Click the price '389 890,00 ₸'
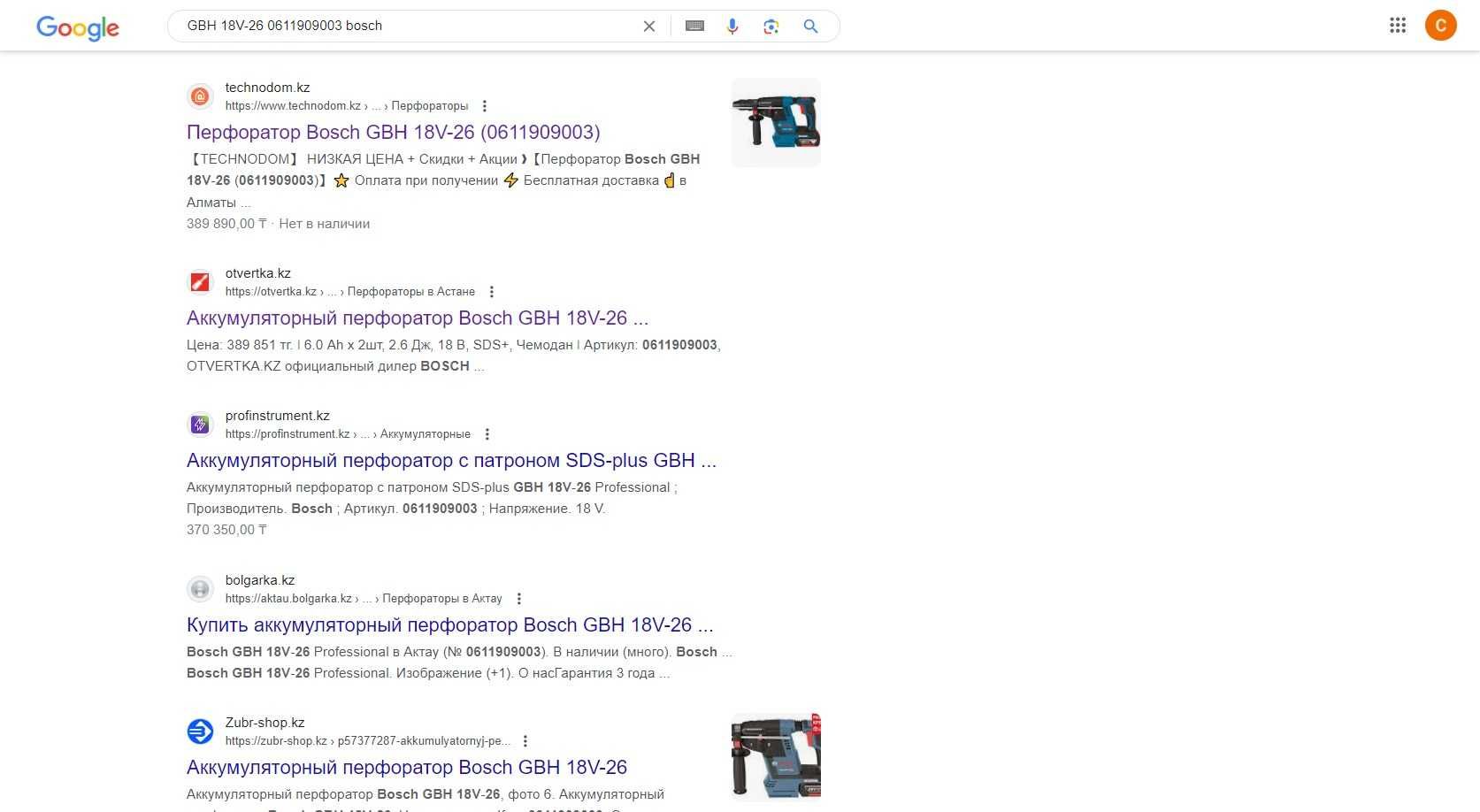Image resolution: width=1480 pixels, height=812 pixels. tap(226, 224)
